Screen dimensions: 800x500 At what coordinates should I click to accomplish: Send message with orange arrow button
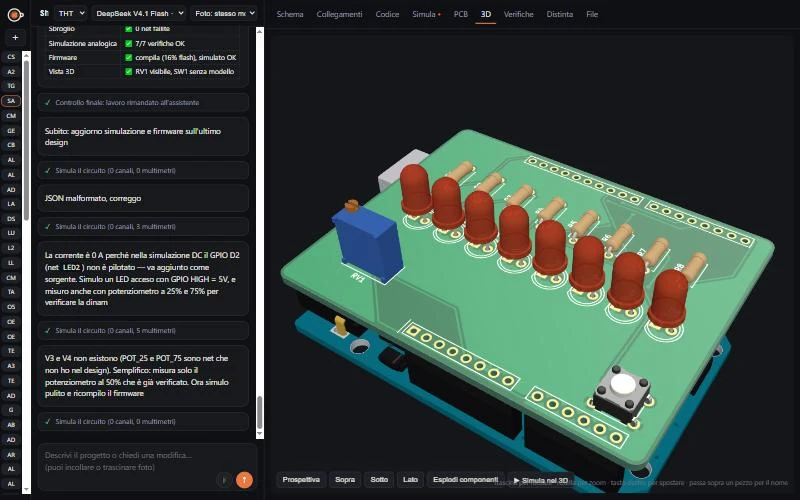click(244, 480)
